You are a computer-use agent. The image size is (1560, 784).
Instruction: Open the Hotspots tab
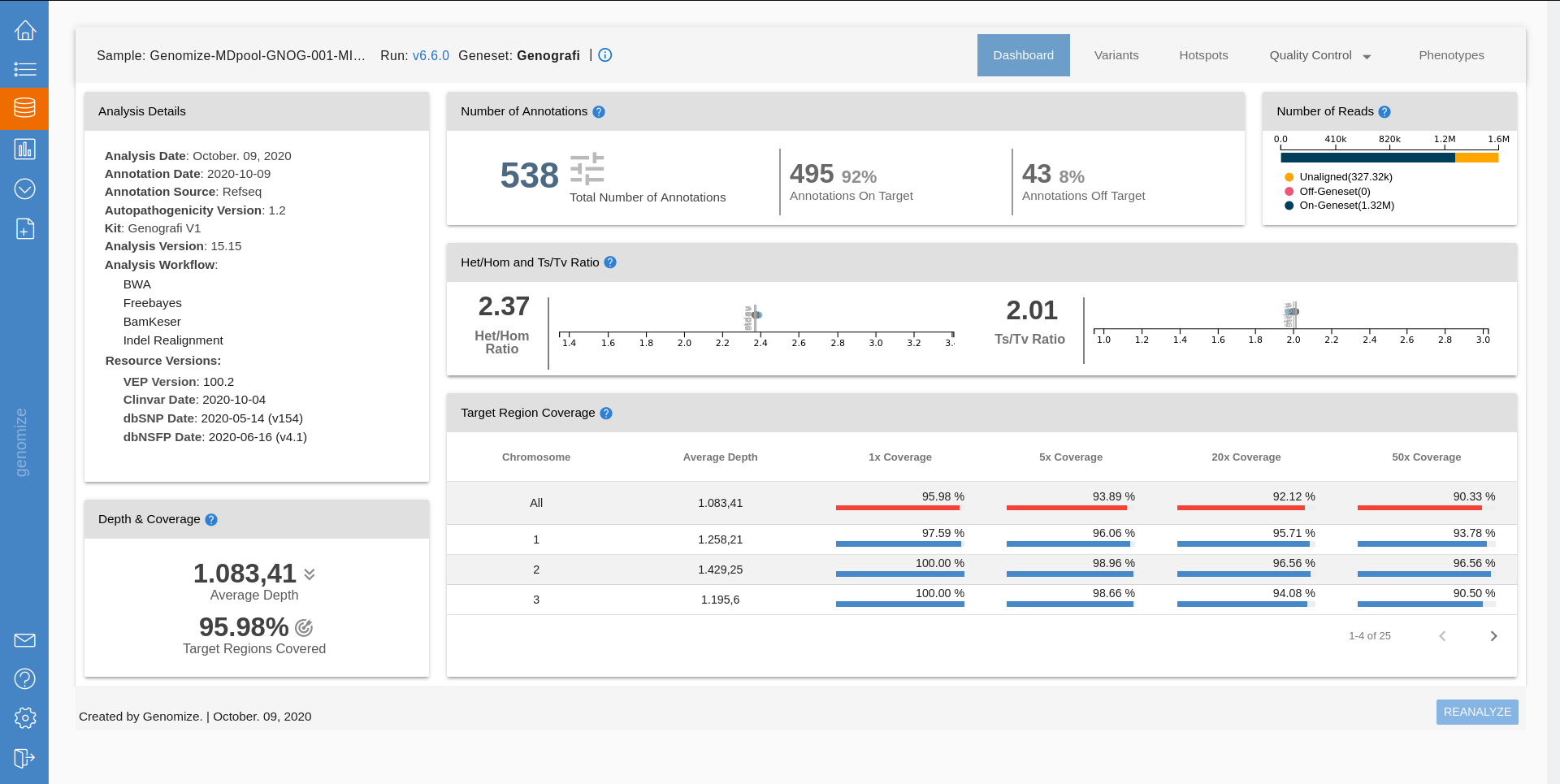(x=1203, y=55)
